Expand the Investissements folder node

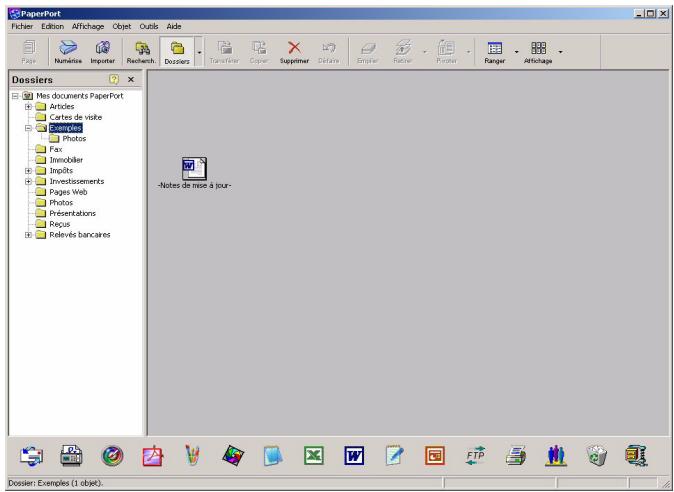click(28, 181)
